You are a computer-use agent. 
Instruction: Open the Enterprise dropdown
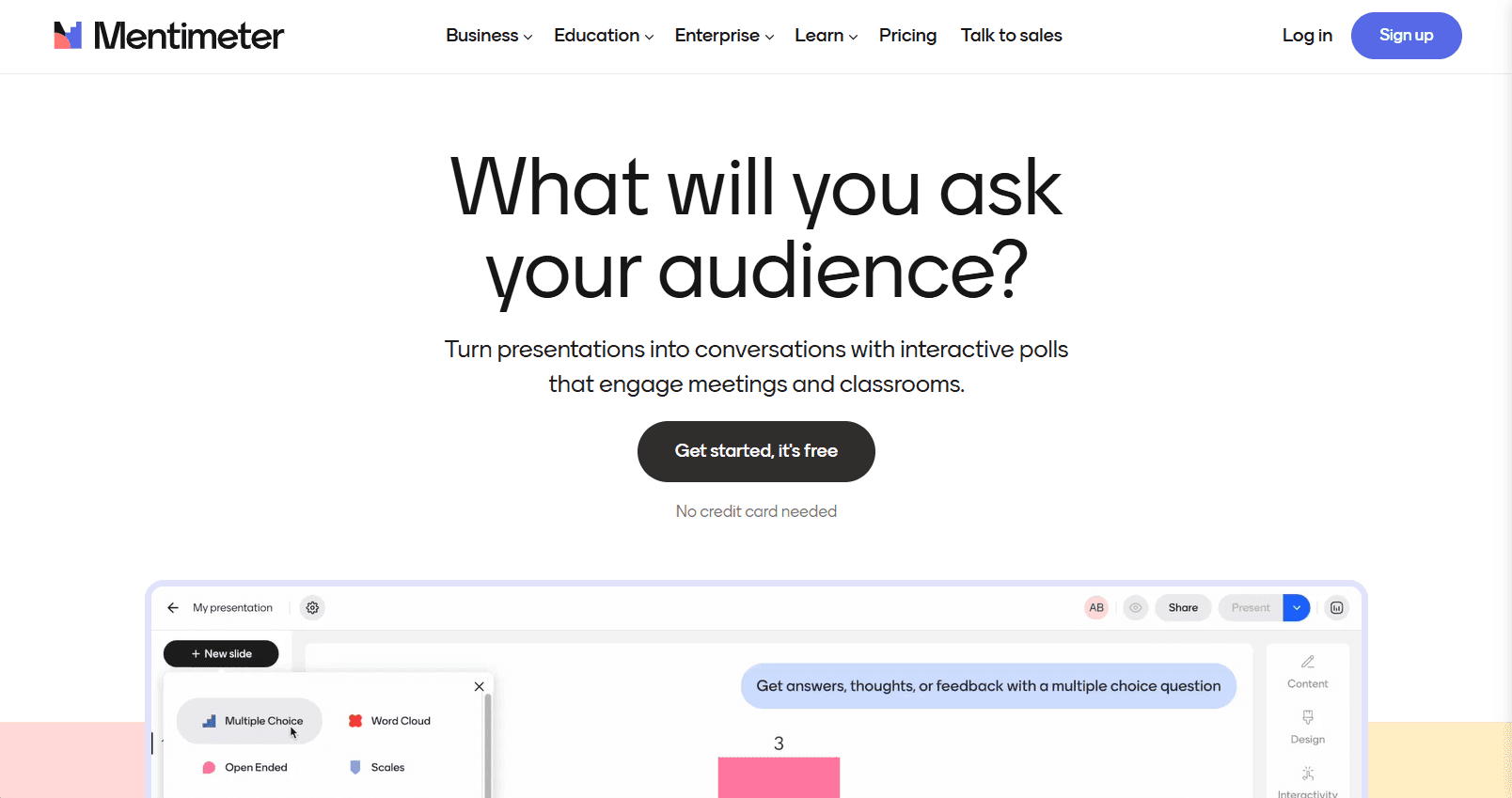[x=724, y=36]
